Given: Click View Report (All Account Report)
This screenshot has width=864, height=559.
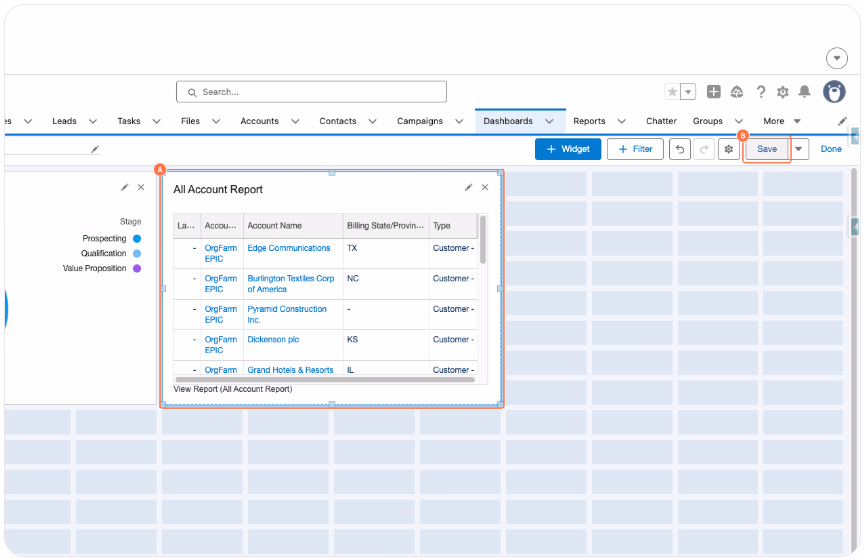Looking at the screenshot, I should 233,389.
